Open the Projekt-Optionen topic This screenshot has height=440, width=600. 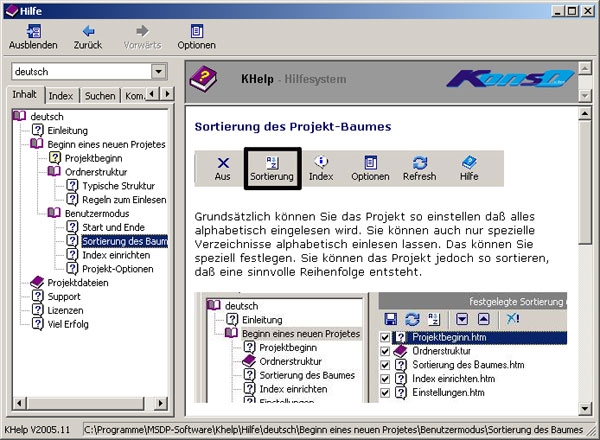pos(116,268)
